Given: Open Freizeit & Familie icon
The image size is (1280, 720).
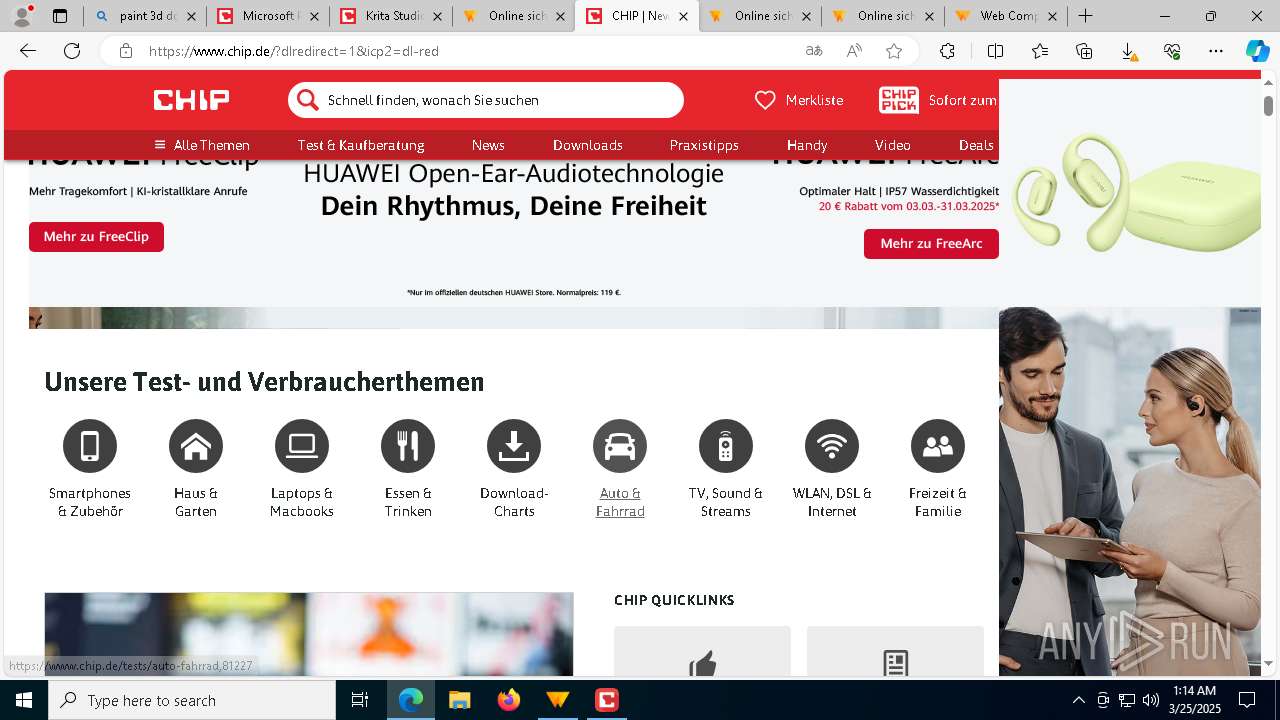Looking at the screenshot, I should (x=938, y=446).
